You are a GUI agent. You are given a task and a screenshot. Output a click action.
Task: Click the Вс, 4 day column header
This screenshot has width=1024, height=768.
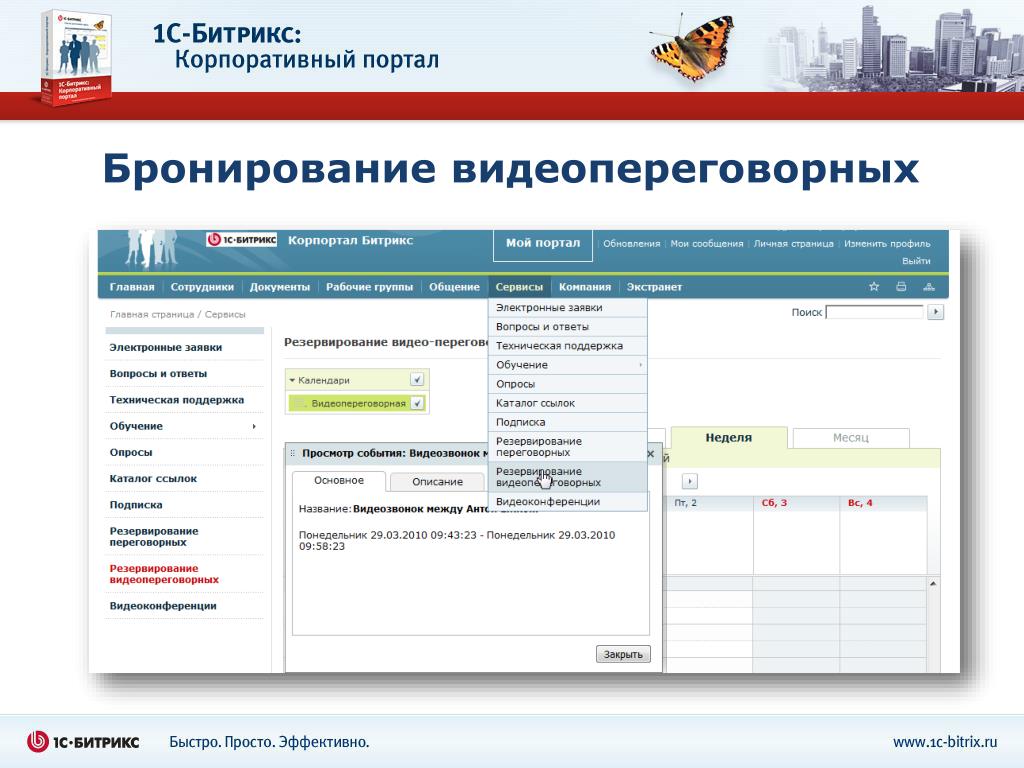tap(860, 503)
